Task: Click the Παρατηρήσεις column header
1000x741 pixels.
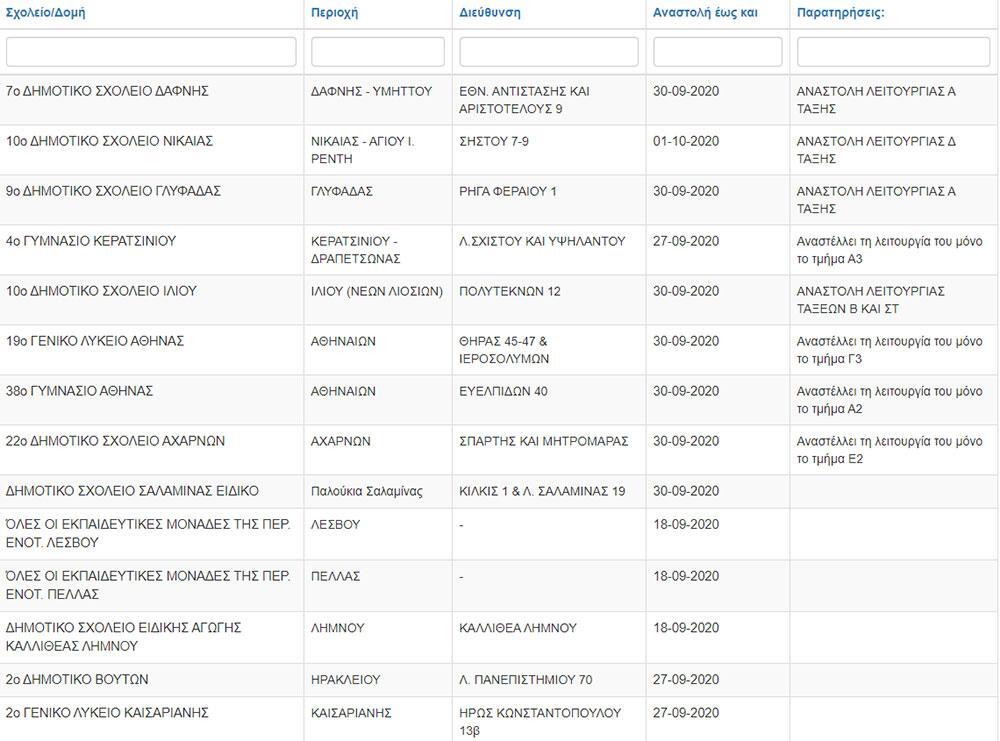Action: [x=841, y=13]
